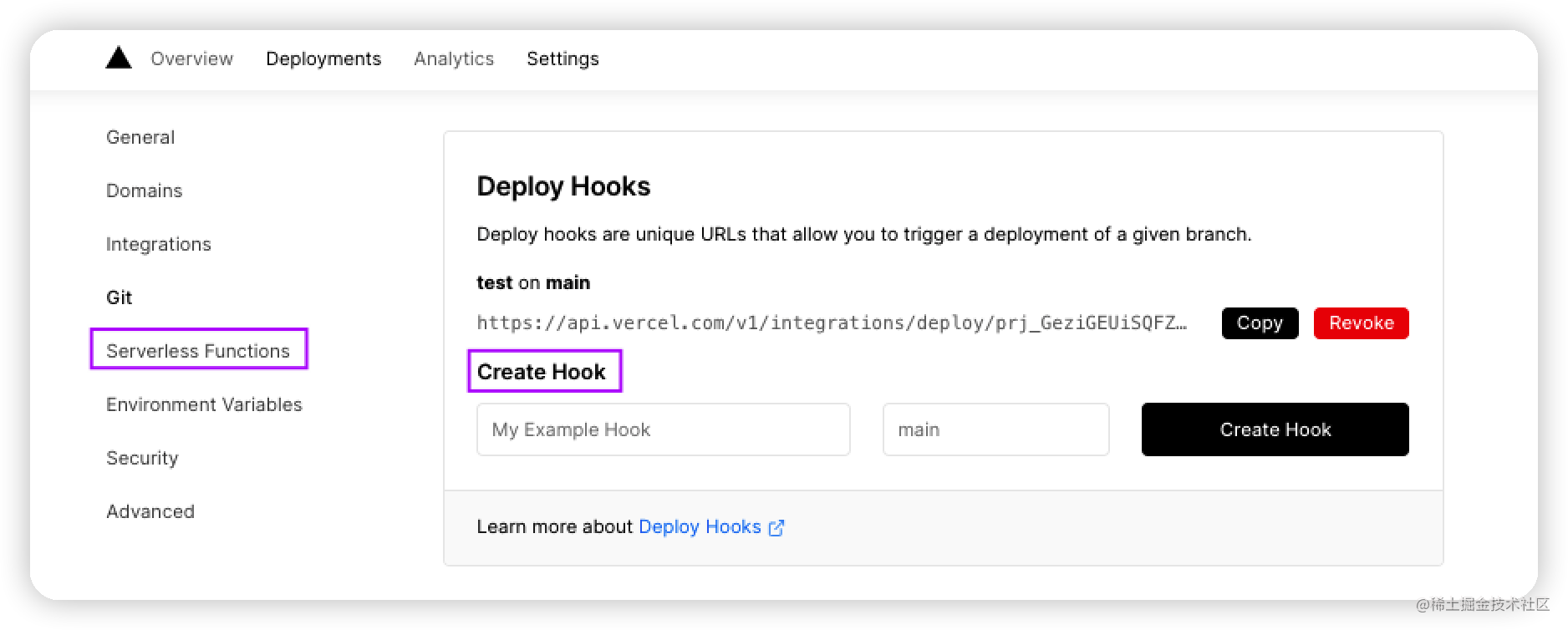Go to the Analytics tab

(x=454, y=58)
